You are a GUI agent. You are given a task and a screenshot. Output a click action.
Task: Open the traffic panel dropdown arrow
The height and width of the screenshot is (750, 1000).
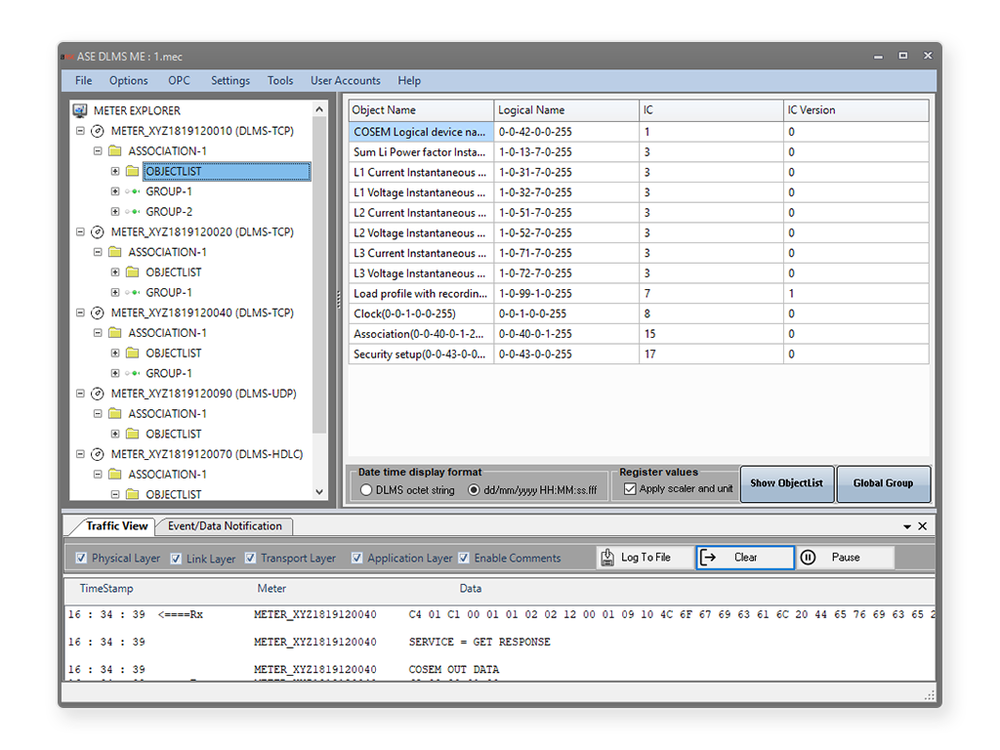tap(907, 526)
